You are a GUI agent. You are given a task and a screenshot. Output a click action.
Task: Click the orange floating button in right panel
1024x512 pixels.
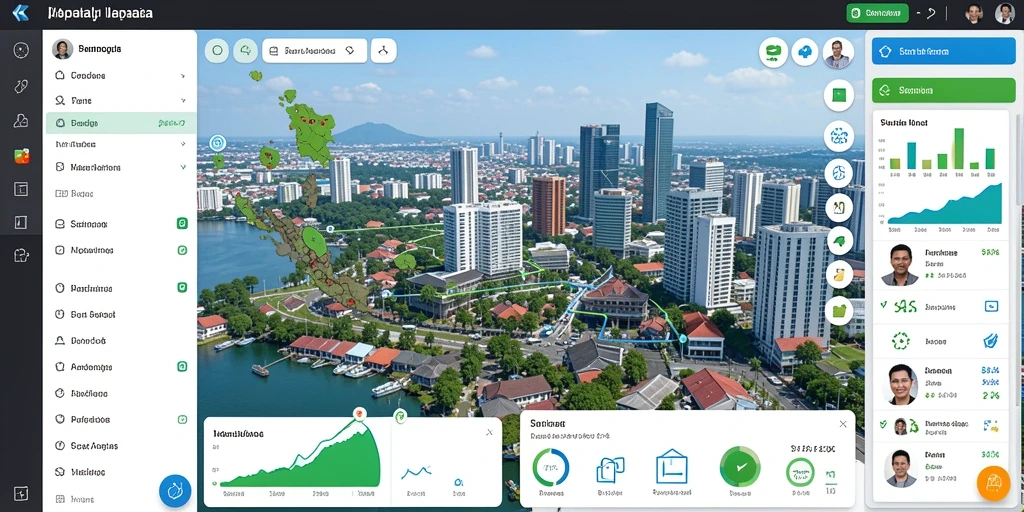(x=993, y=484)
